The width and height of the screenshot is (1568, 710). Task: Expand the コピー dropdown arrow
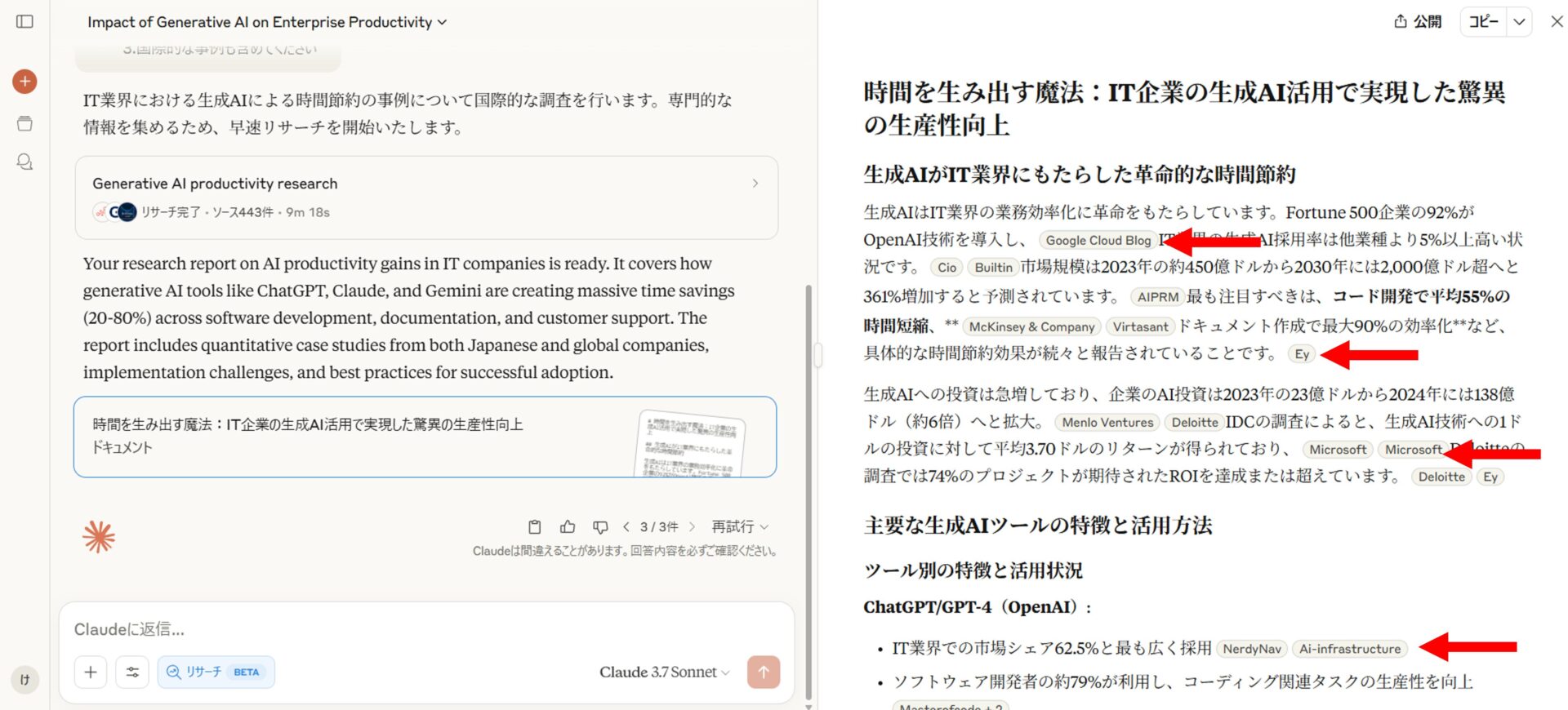click(1519, 22)
